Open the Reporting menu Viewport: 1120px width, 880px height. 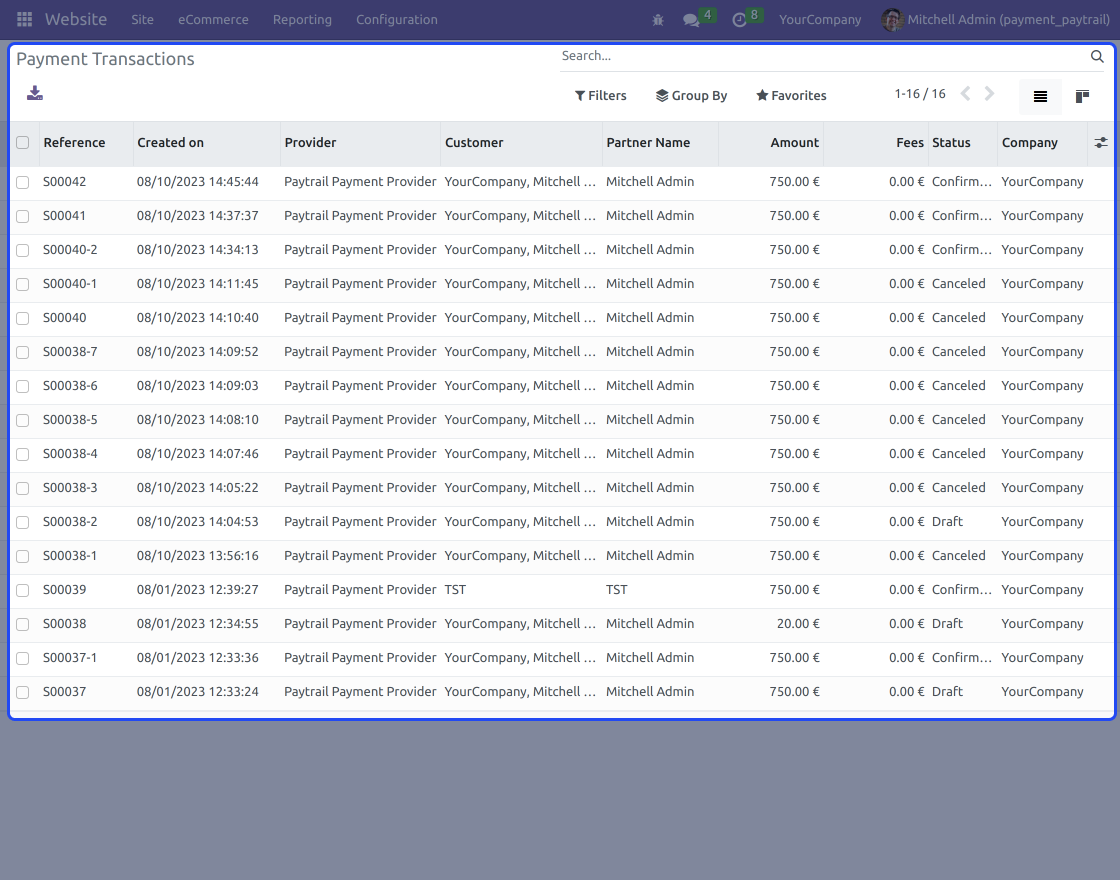click(x=302, y=20)
